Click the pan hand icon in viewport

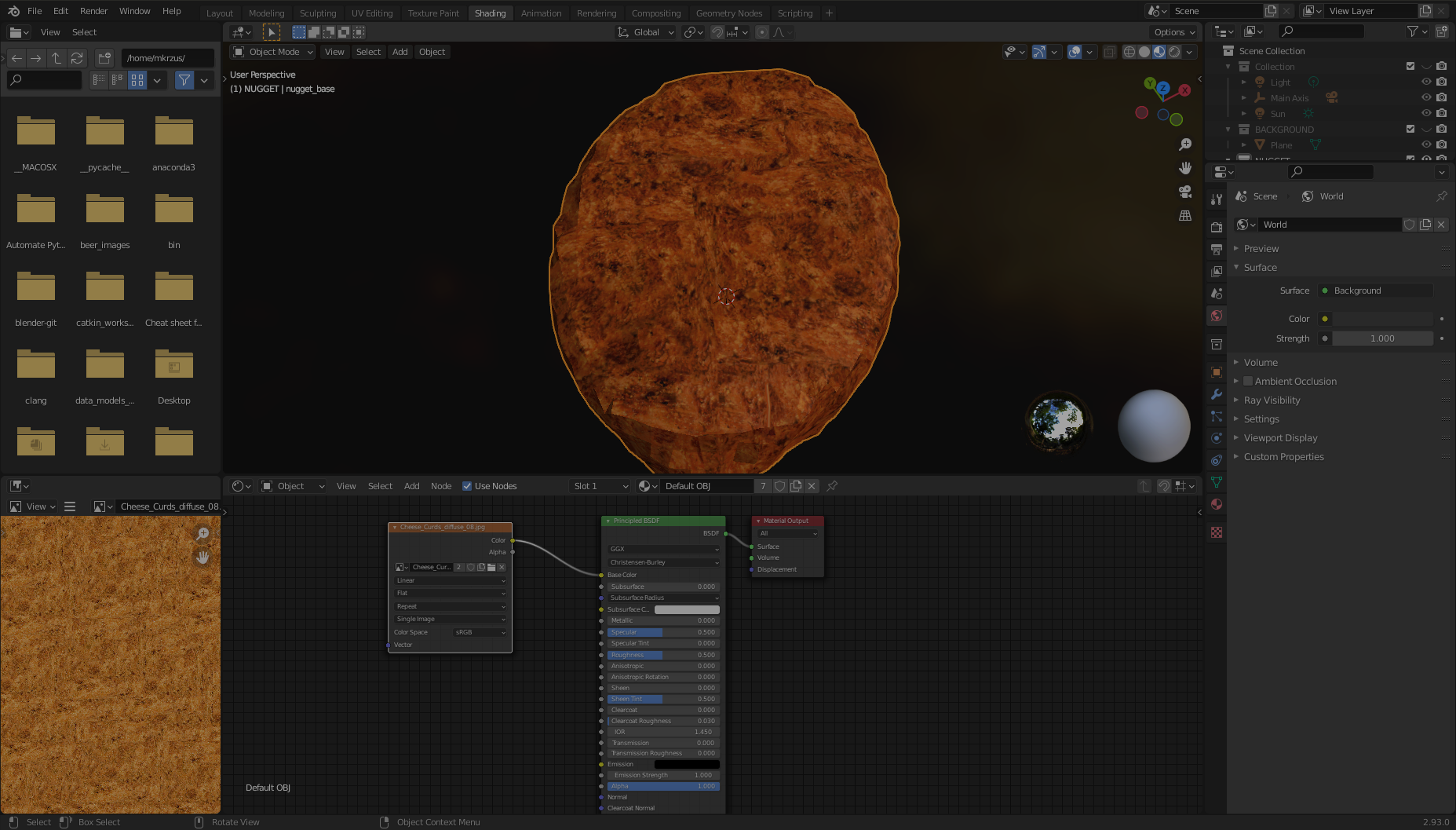1185,168
